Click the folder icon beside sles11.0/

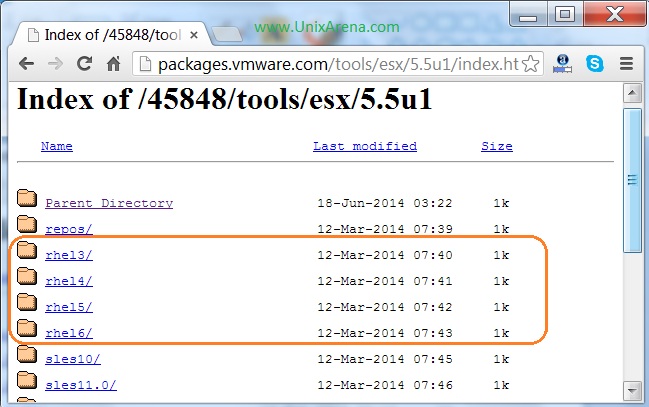pos(27,380)
